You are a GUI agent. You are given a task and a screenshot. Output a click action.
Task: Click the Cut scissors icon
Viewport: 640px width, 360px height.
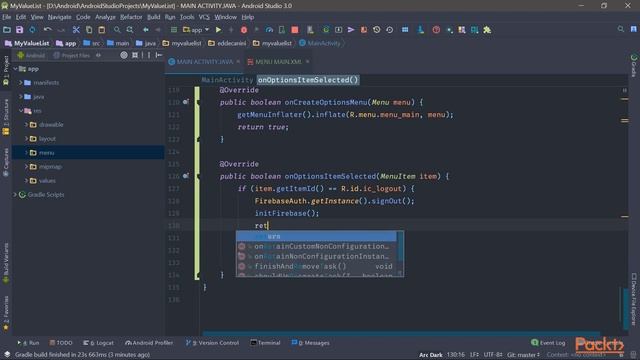(76, 30)
